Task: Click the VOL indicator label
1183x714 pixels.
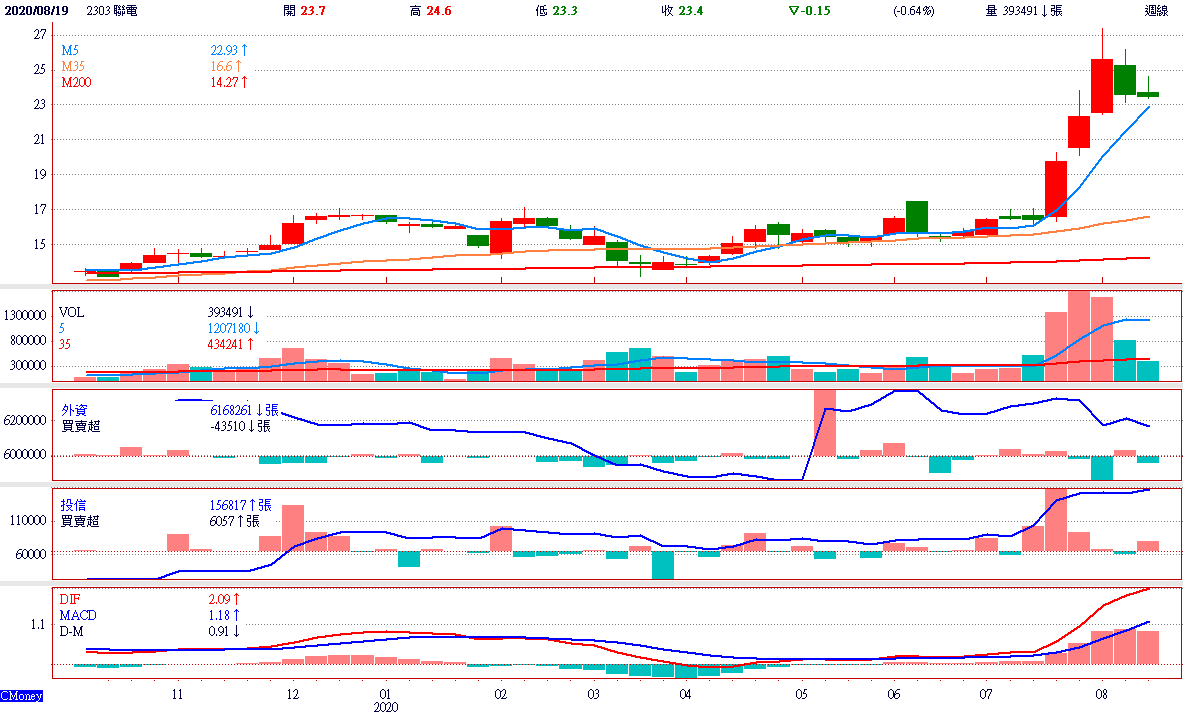Action: [73, 312]
